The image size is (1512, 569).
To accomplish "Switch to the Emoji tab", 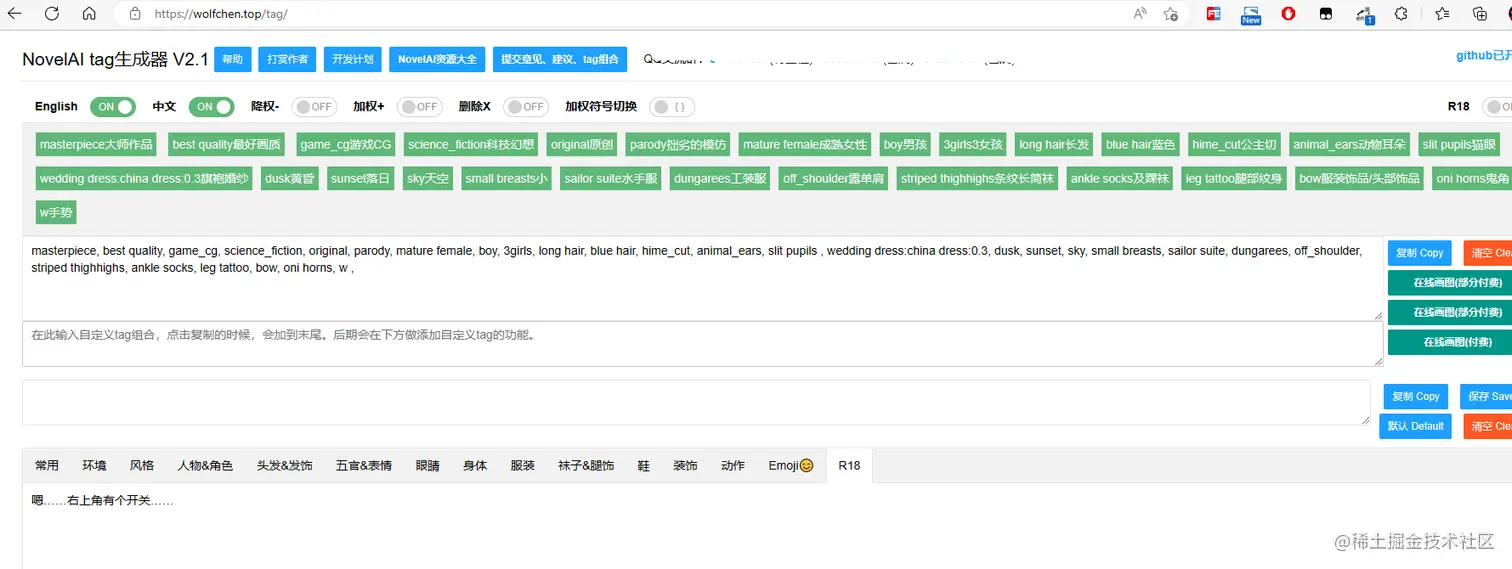I will [791, 466].
